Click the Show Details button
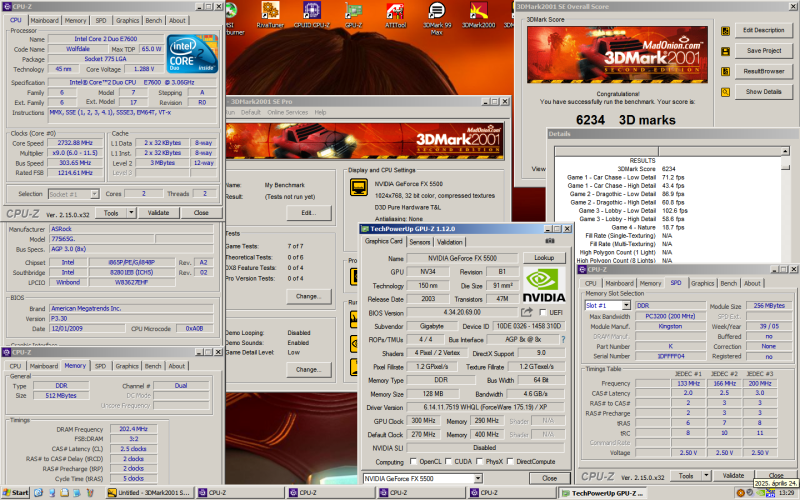Screen dimensions: 800x500 (763, 91)
